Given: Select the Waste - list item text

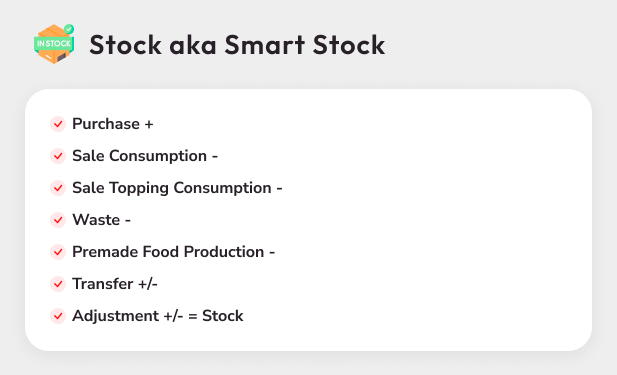Looking at the screenshot, I should click(x=102, y=220).
